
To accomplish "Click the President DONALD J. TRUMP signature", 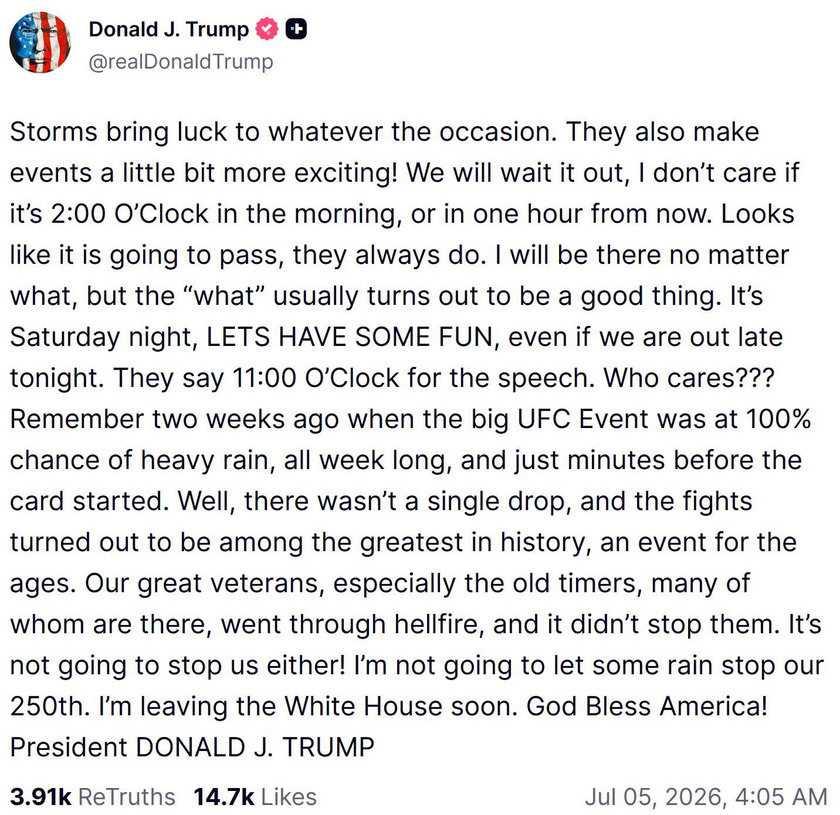I will [x=192, y=747].
